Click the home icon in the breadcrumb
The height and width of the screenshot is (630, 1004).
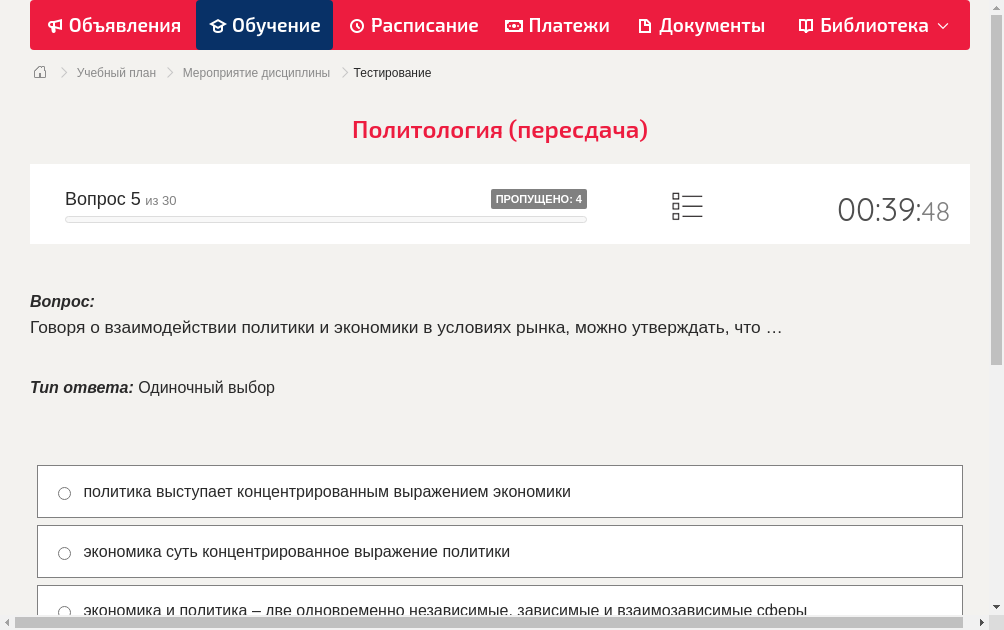coord(39,72)
